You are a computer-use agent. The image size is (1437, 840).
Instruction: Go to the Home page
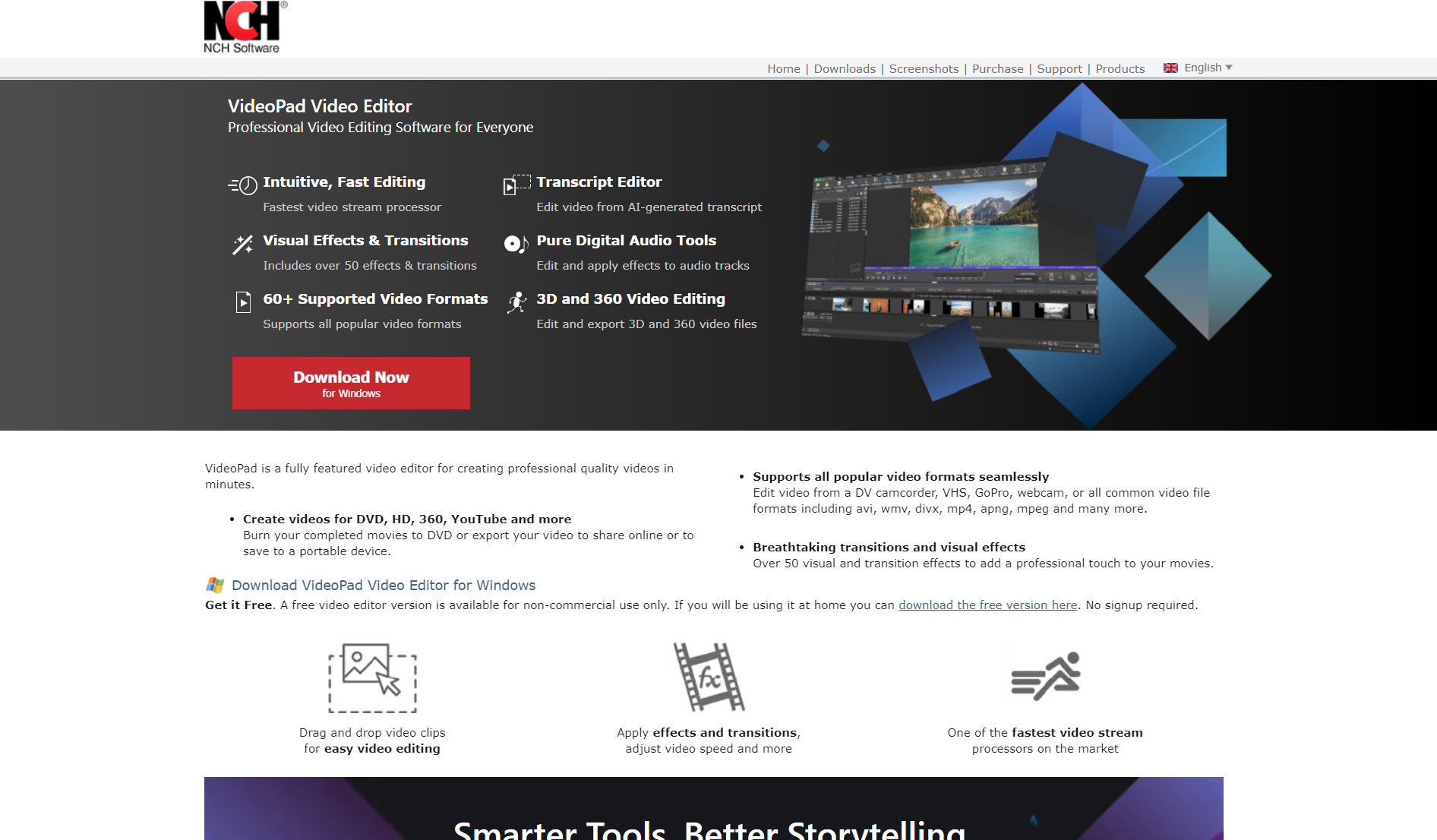click(784, 68)
